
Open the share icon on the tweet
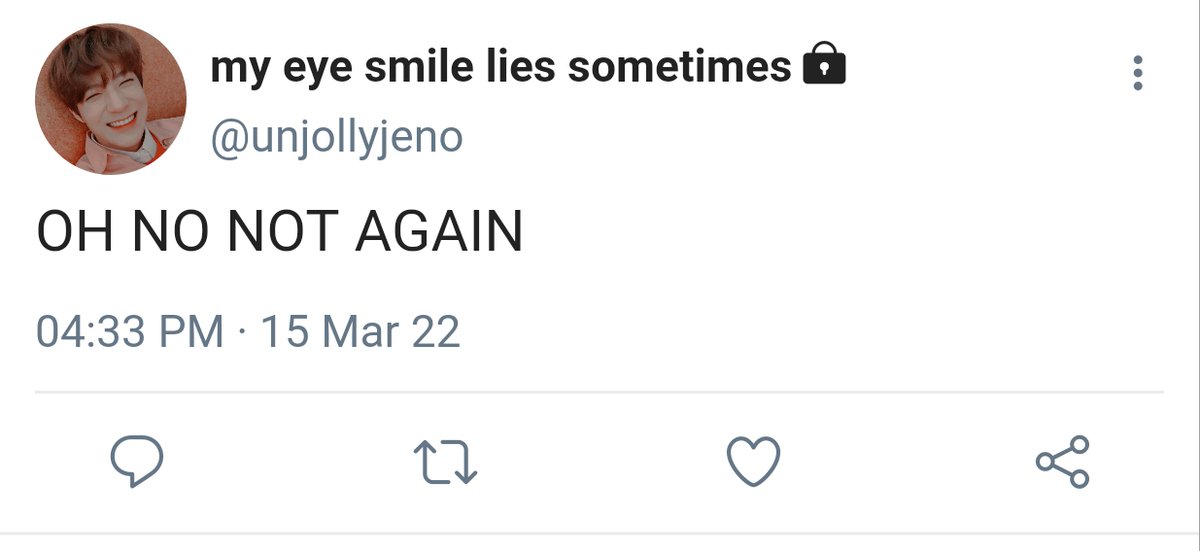1062,462
